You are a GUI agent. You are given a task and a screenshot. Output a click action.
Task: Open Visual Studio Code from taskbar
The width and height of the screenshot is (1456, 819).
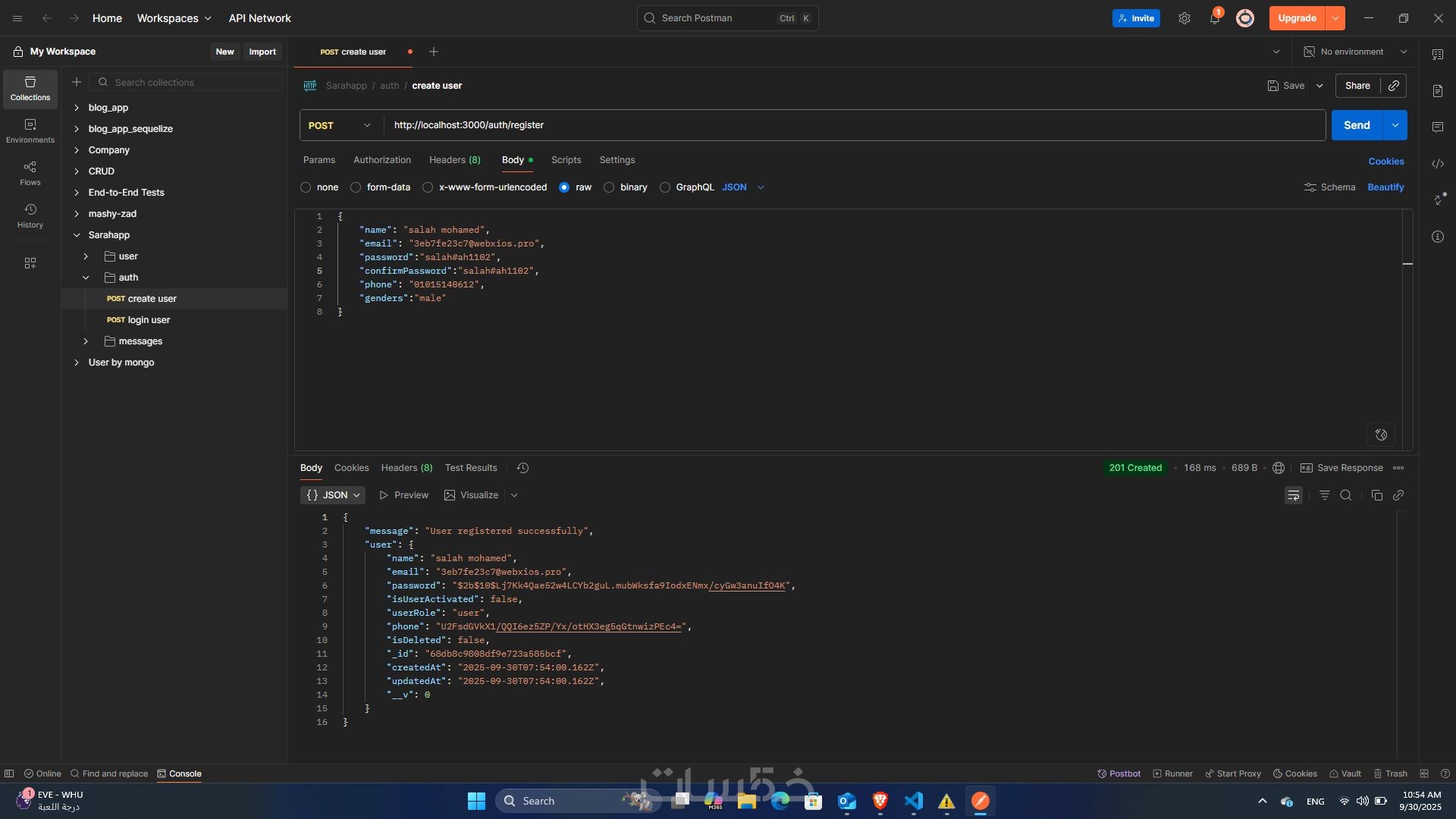click(x=914, y=801)
